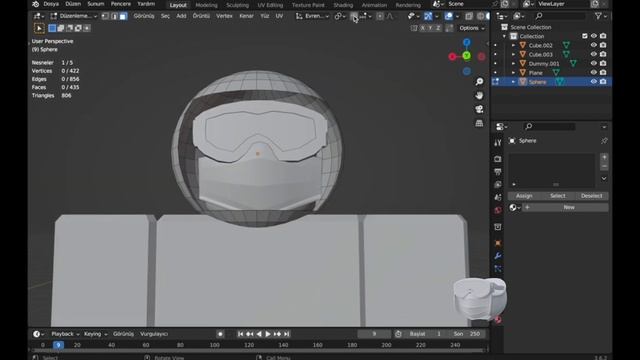The image size is (640, 360).
Task: Select face select mode
Action: coord(123,16)
